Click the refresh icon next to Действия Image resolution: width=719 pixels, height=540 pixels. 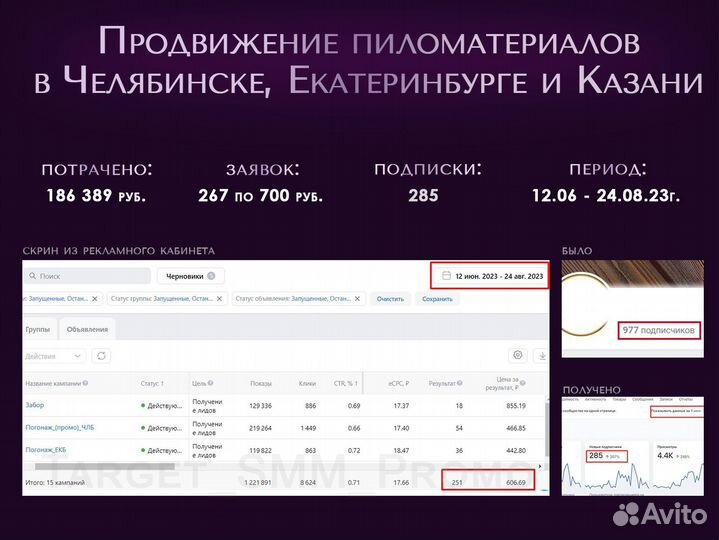pyautogui.click(x=101, y=356)
